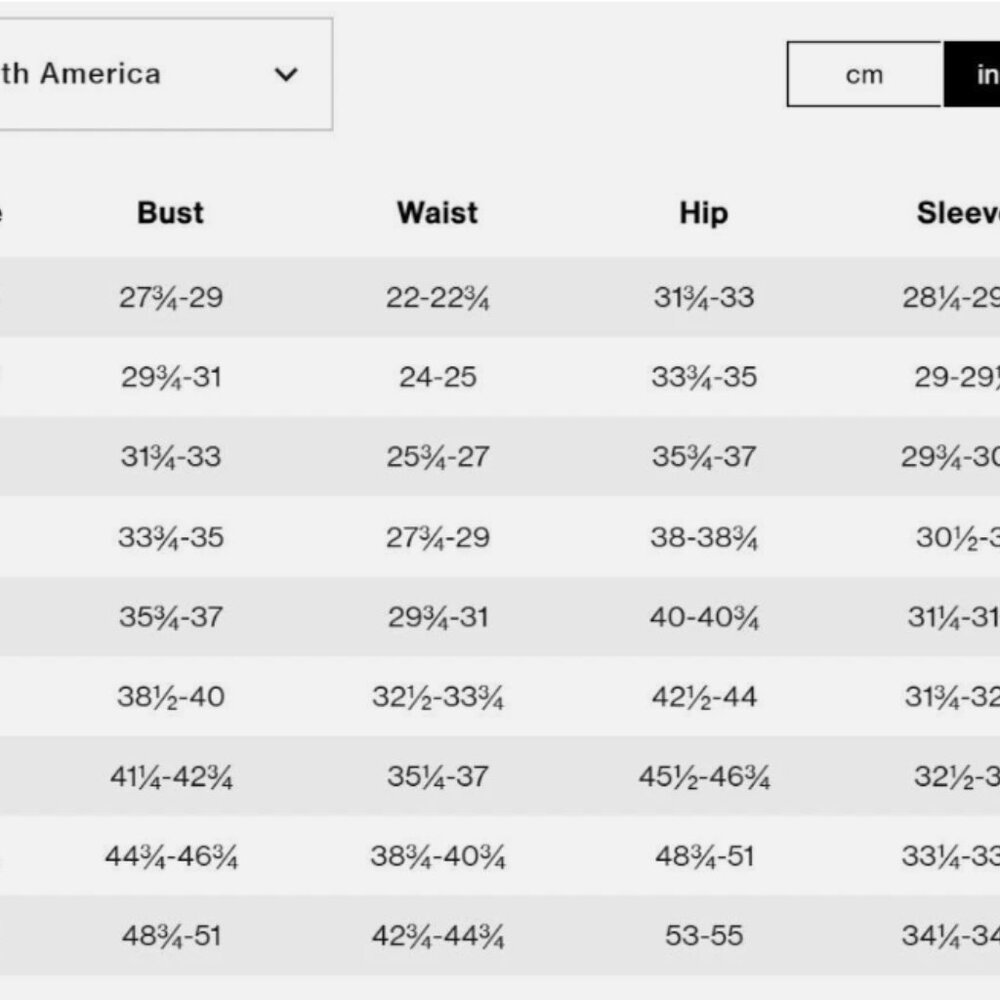Select hip measurement 48¾-51 cell
This screenshot has width=1000, height=1000.
click(x=704, y=857)
